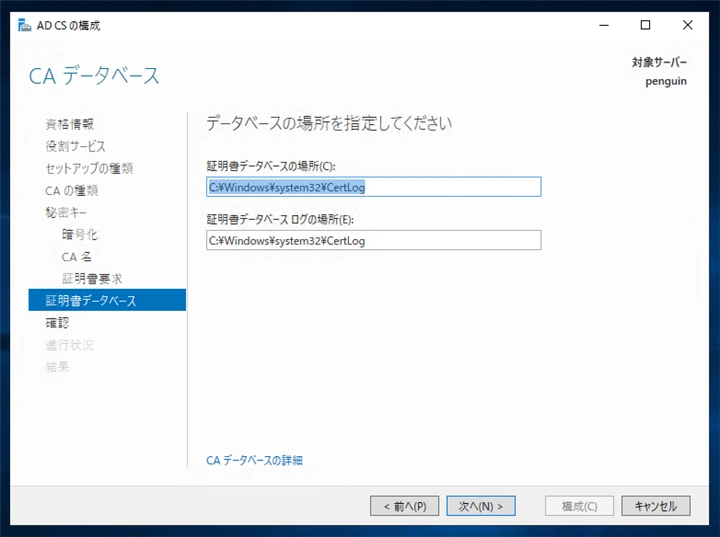
Task: Click the 証明書データベースの場所 input field
Action: (x=373, y=187)
